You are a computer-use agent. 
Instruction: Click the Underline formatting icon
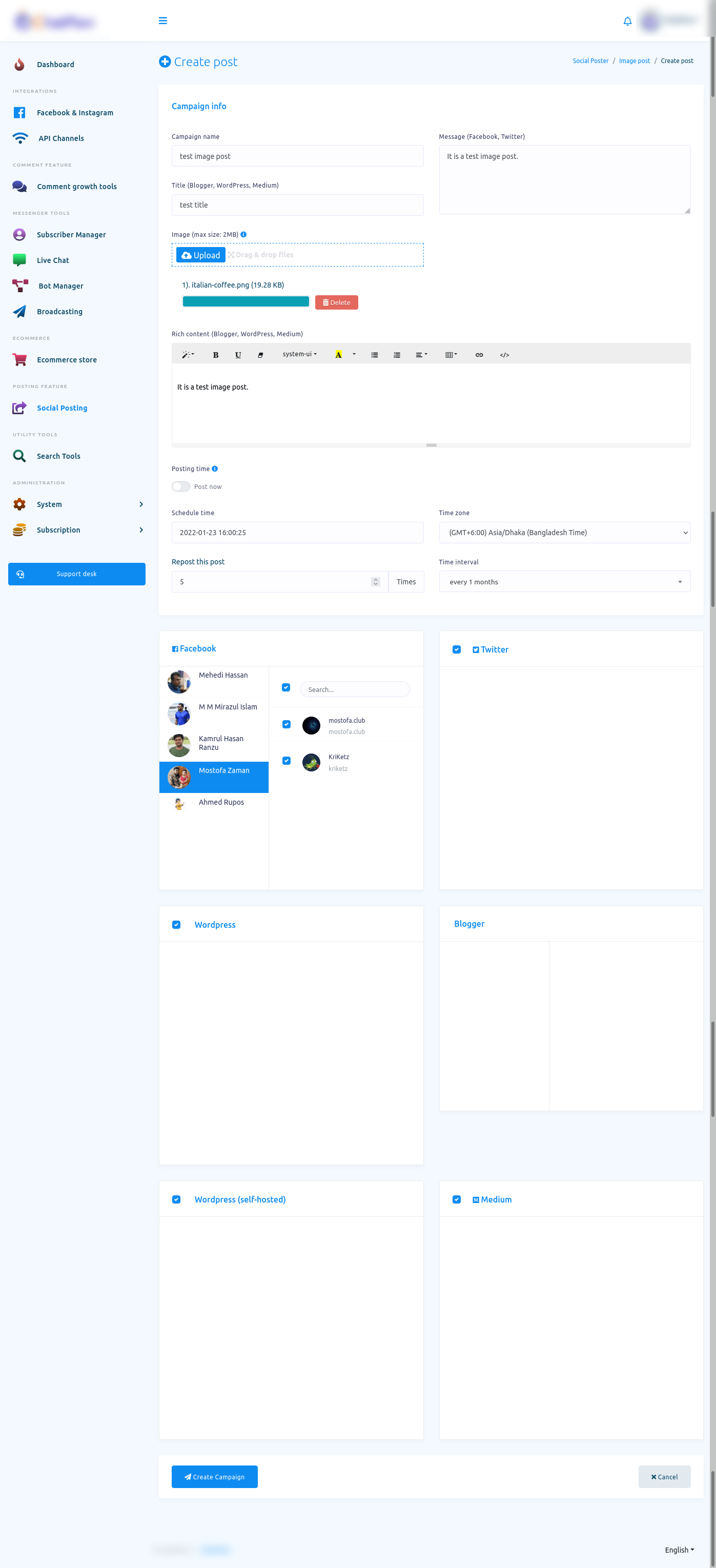pos(238,355)
